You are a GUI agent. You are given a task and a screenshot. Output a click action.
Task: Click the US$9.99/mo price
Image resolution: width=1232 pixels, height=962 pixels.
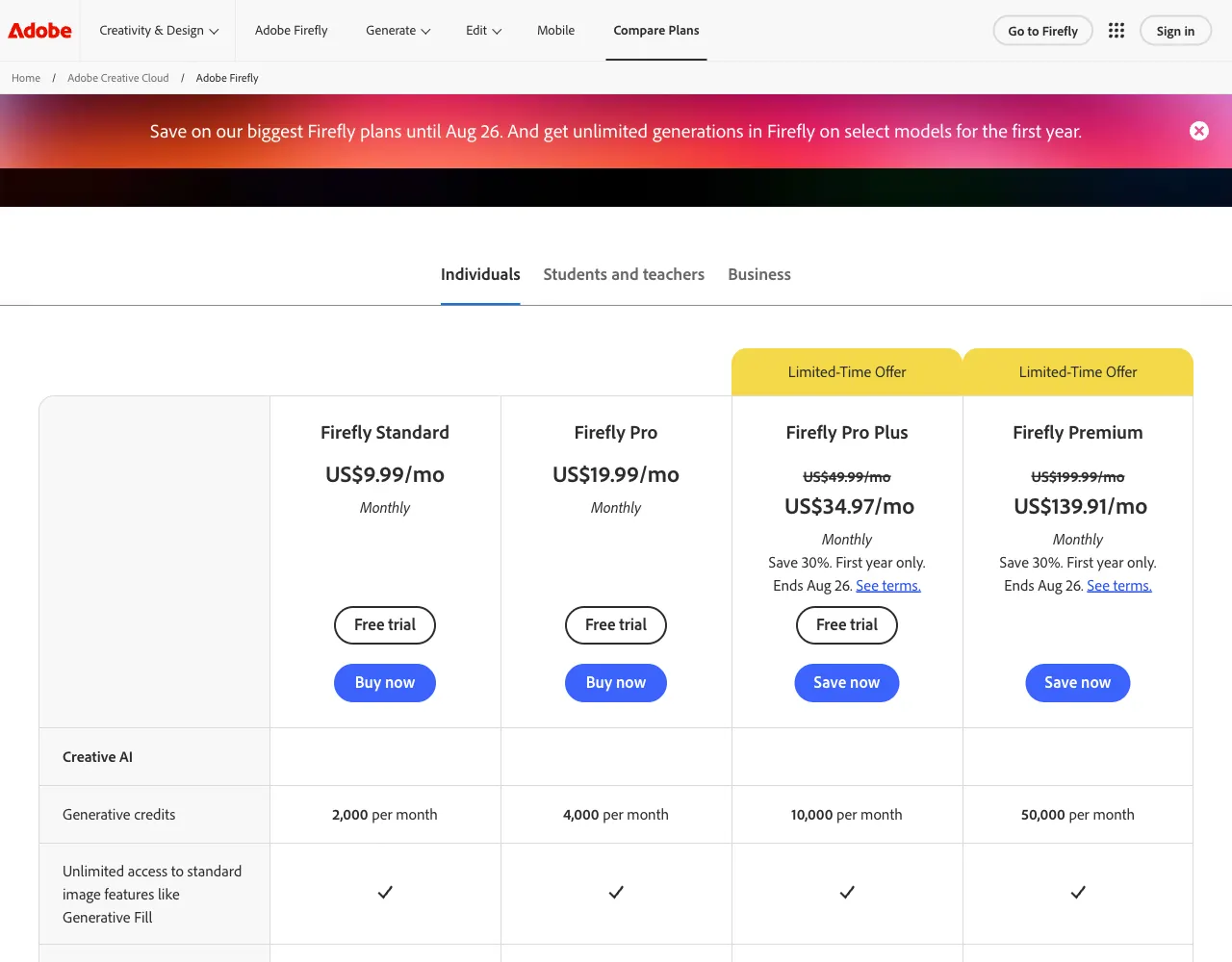tap(385, 474)
